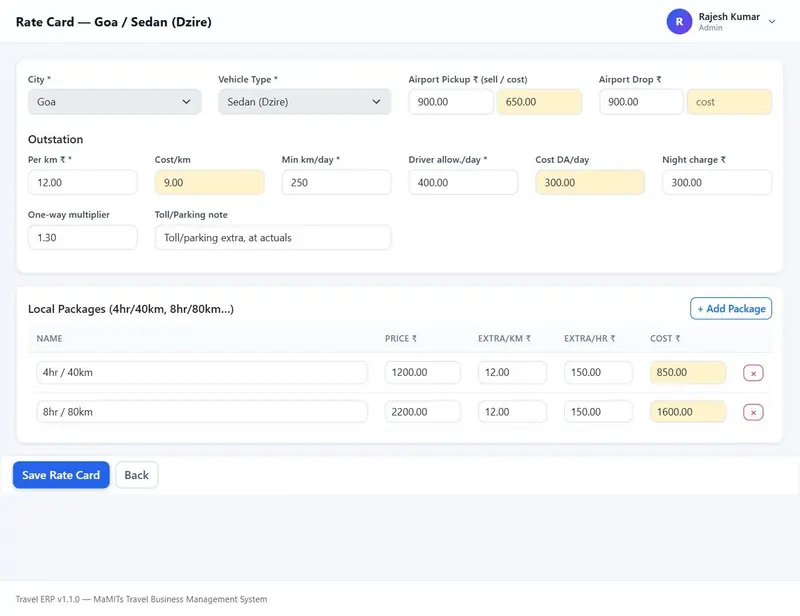This screenshot has height=616, width=800.
Task: Open the Vehicle Type dropdown
Action: 305,102
